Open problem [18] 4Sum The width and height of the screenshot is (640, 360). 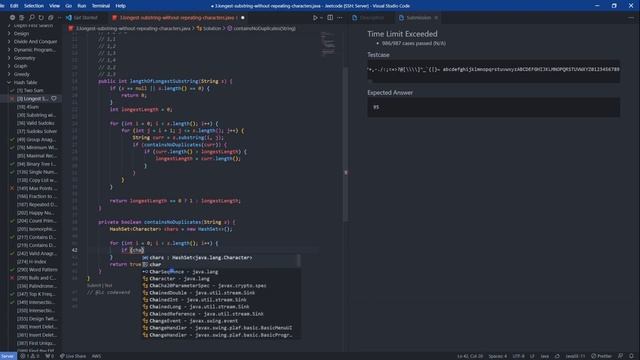[x=28, y=107]
